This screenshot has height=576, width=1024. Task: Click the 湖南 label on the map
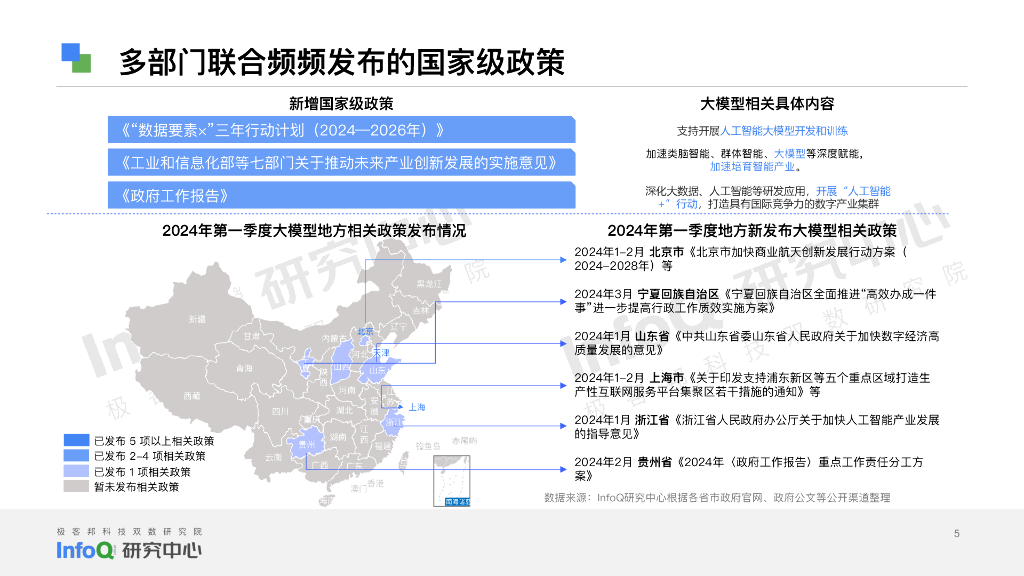click(338, 437)
